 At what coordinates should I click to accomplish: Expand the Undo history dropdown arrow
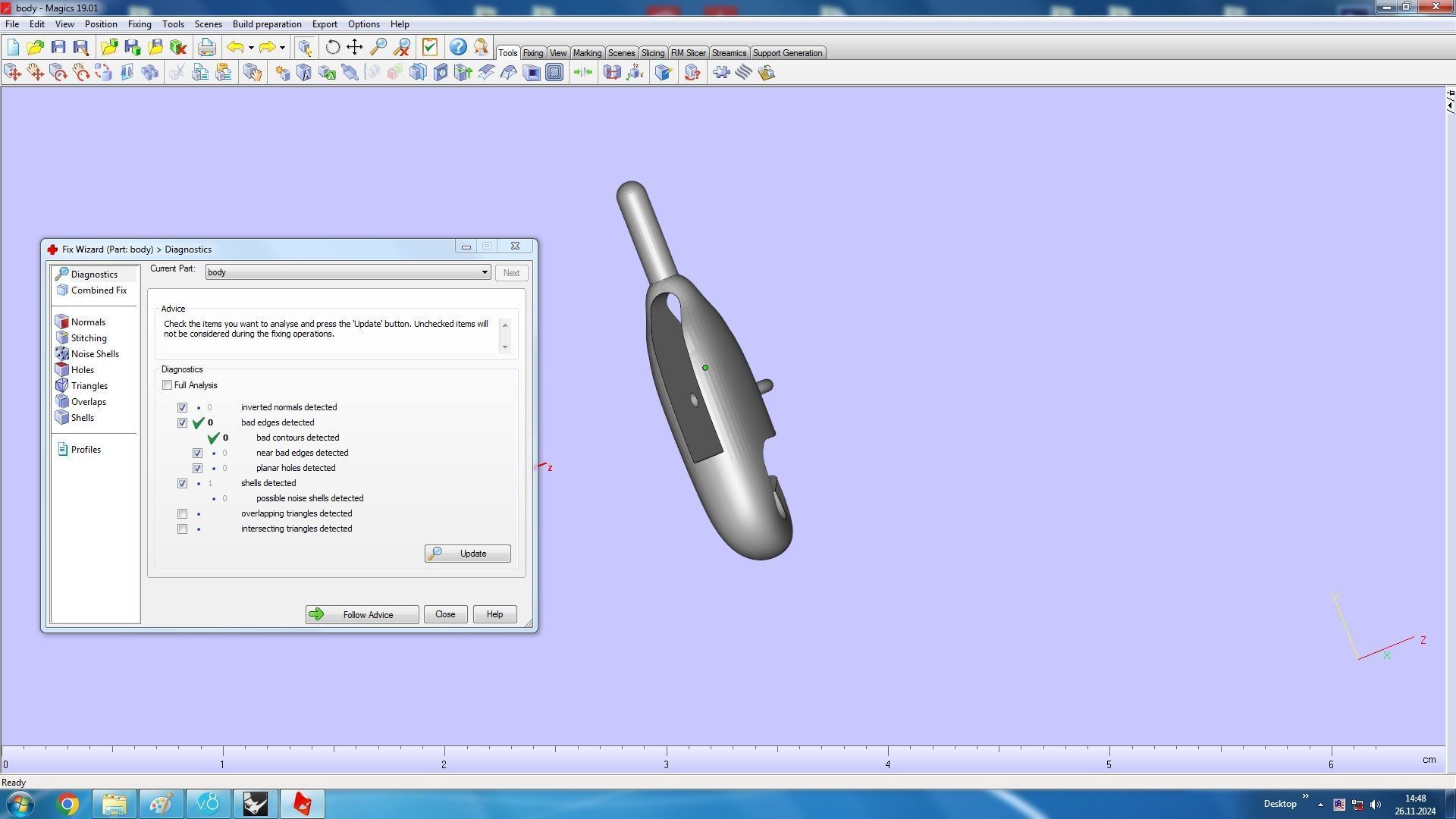251,48
